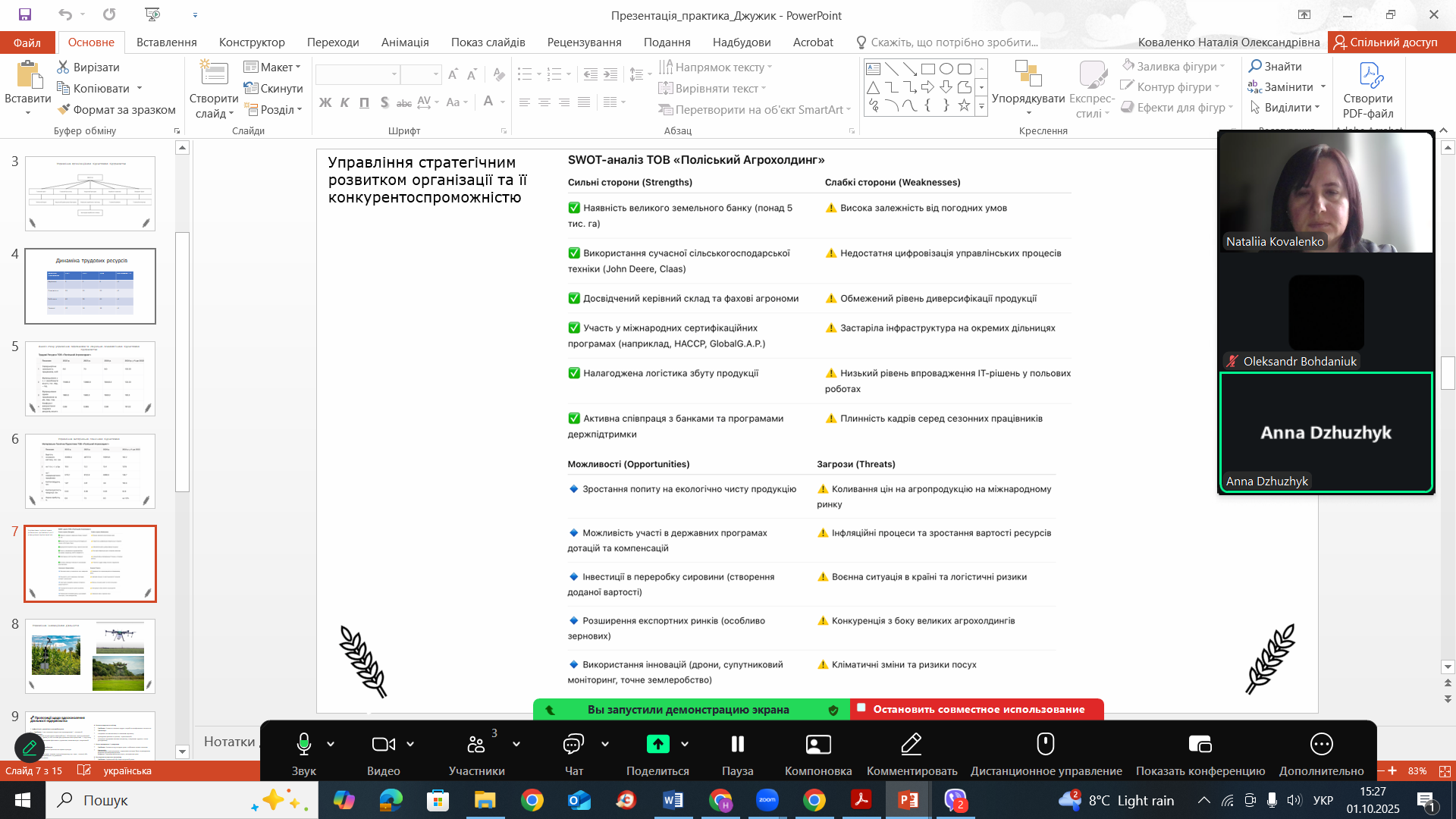Open Remote control mouse icon

click(x=1046, y=745)
